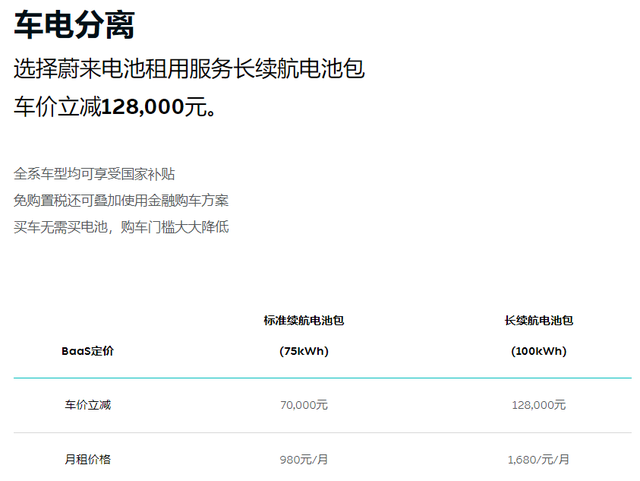The width and height of the screenshot is (640, 481).
Task: Click the line 全系车型均可享受国家补贴
Action: (94, 174)
